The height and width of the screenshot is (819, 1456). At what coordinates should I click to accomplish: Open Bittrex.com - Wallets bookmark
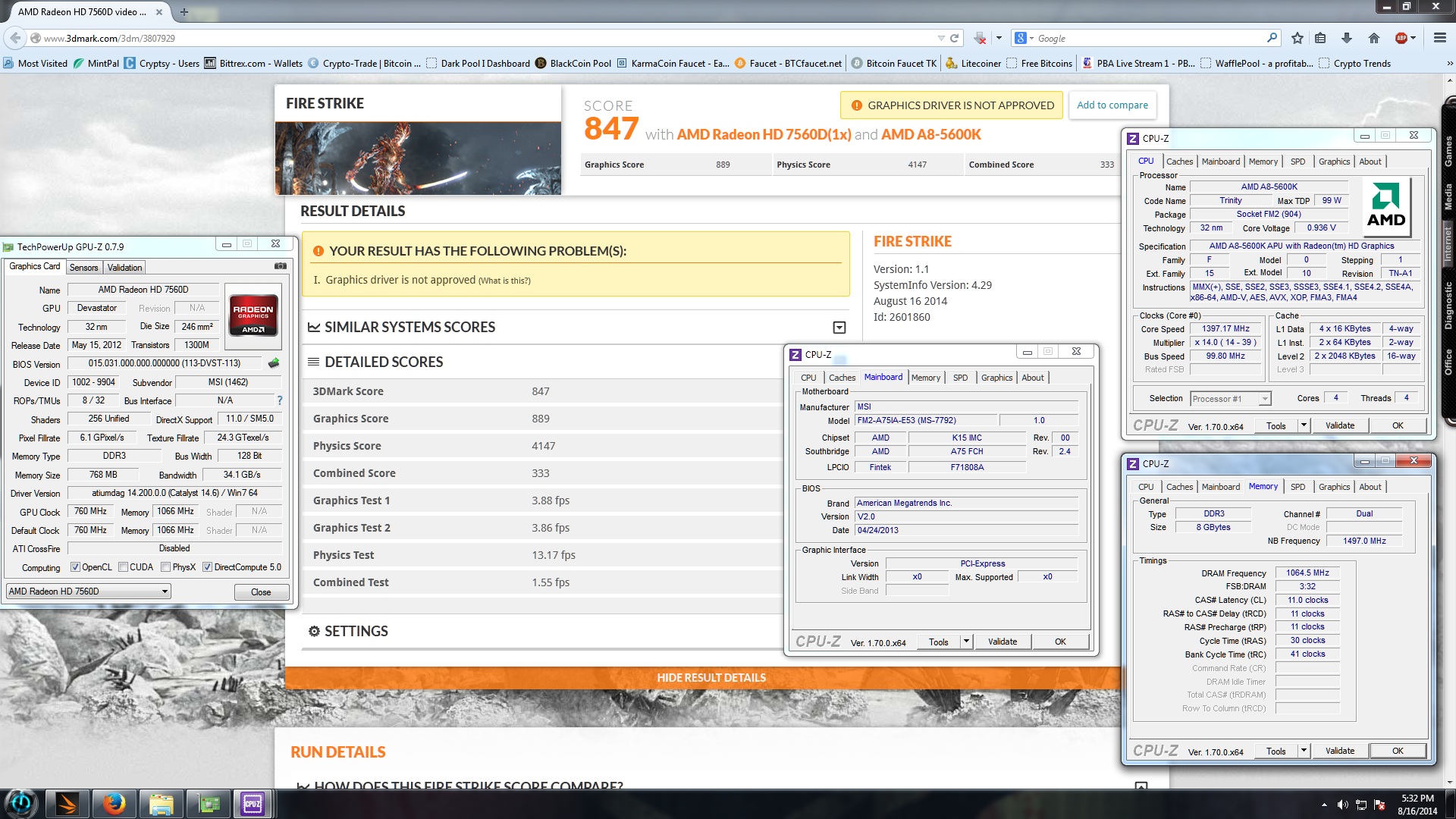click(253, 64)
